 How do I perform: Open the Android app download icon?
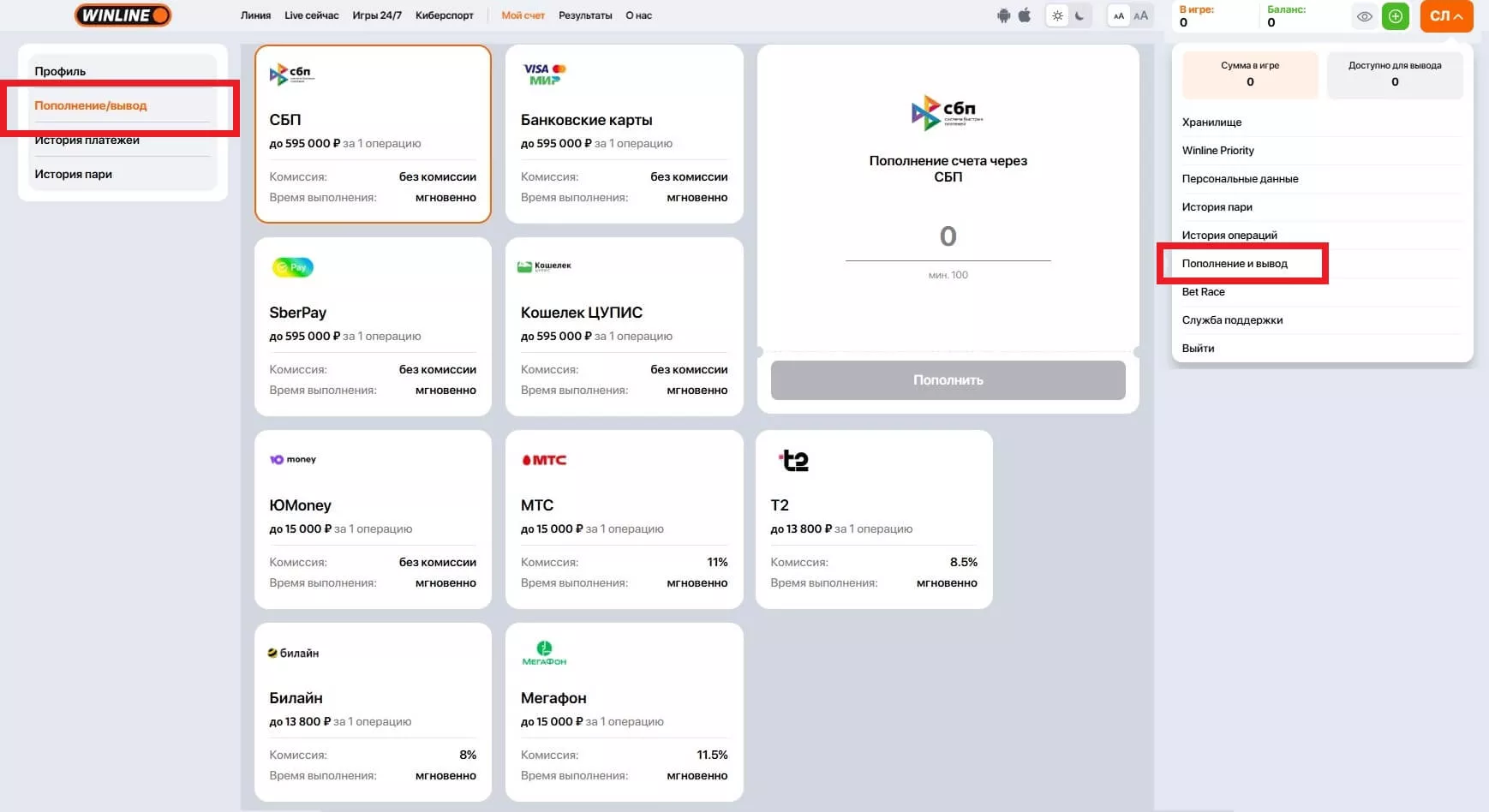tap(1003, 15)
